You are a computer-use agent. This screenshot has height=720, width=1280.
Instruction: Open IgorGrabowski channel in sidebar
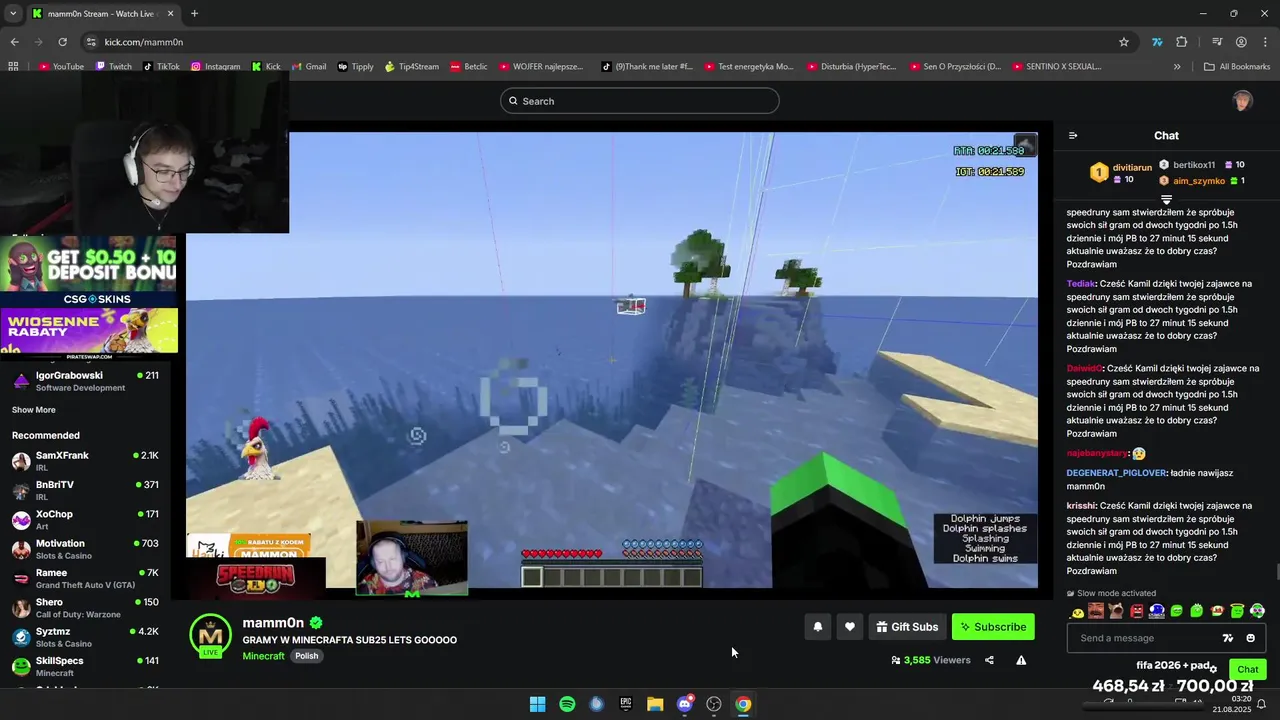coord(85,381)
